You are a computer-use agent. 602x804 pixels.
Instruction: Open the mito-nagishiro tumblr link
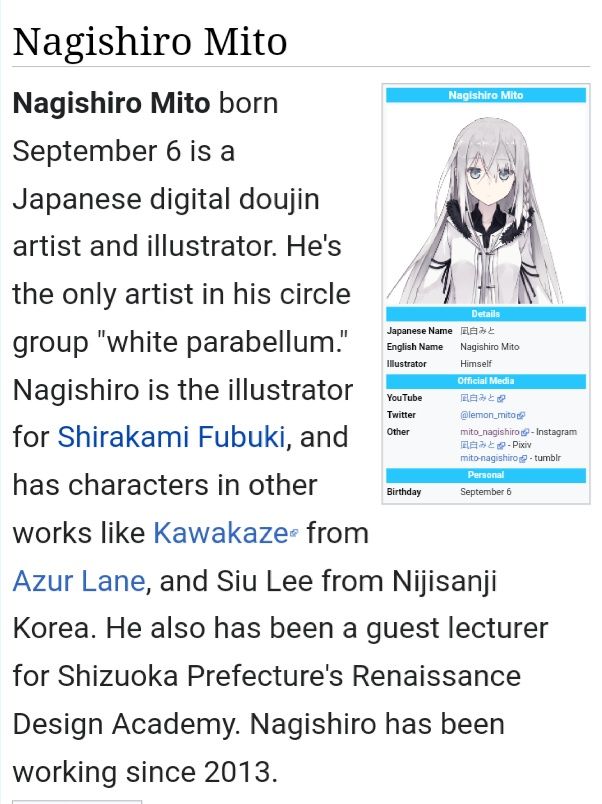tap(489, 458)
